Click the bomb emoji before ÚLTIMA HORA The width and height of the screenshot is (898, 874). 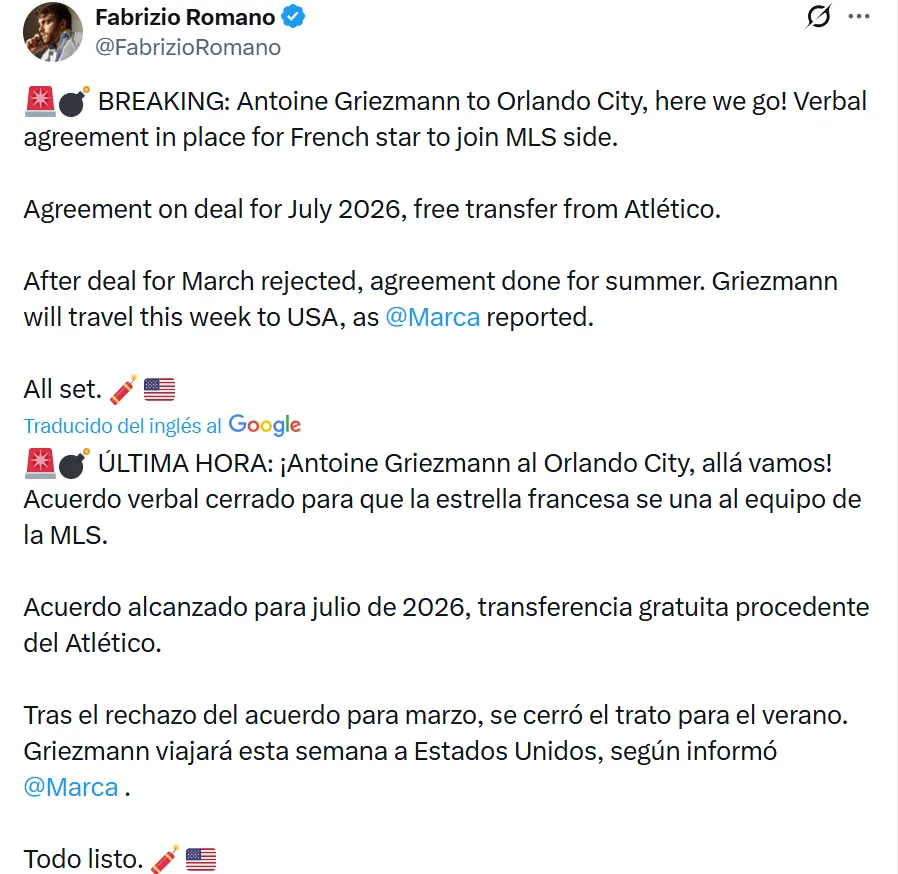tap(74, 464)
